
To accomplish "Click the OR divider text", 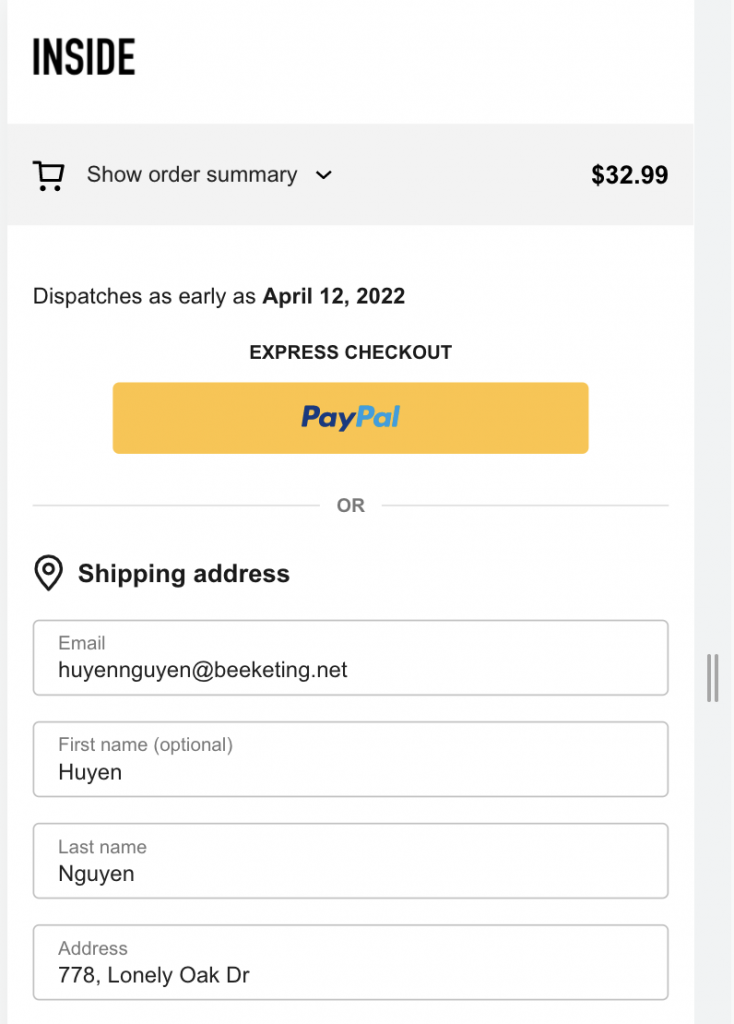I will click(351, 505).
